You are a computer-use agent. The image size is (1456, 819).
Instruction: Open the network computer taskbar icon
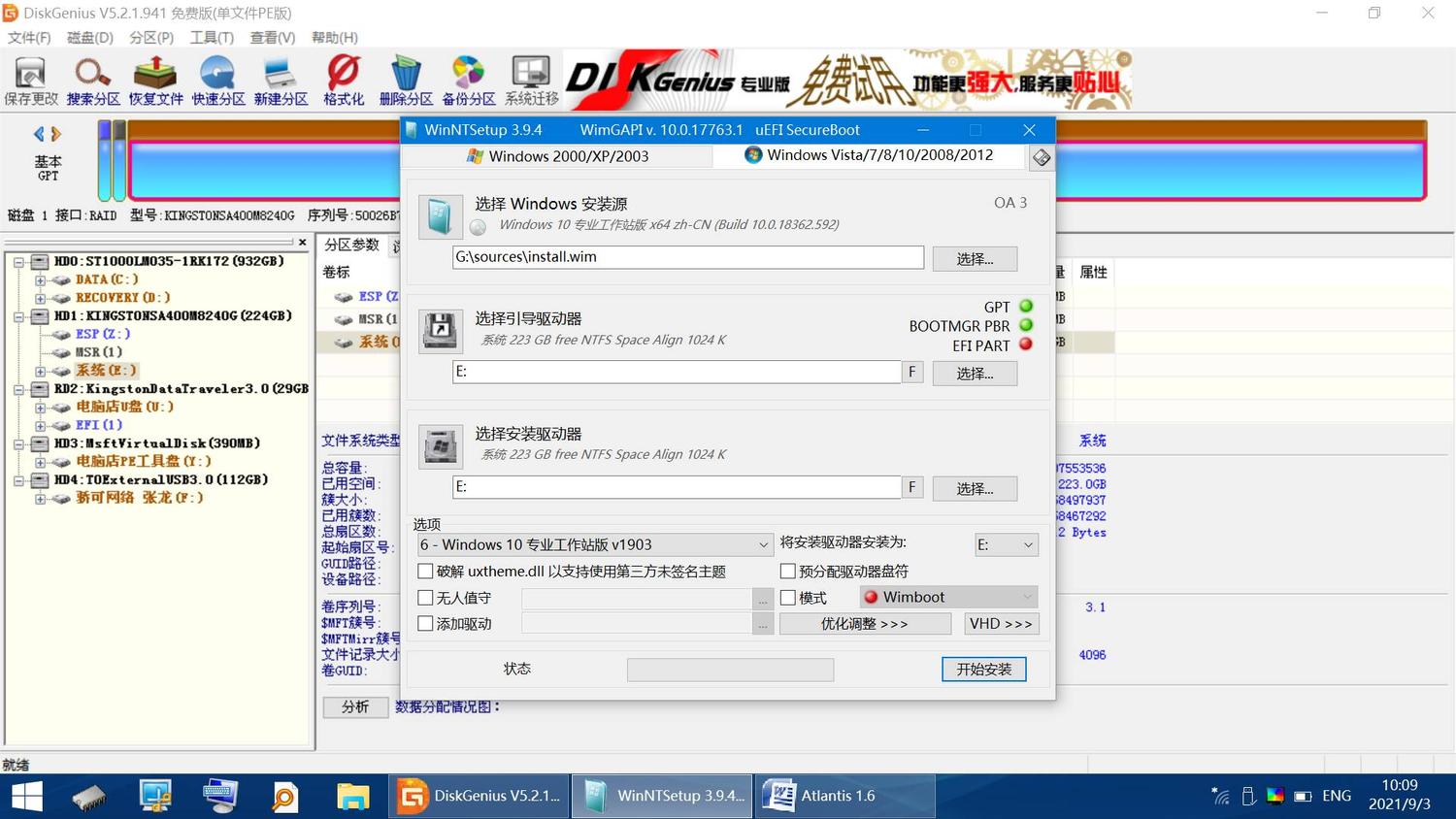155,797
